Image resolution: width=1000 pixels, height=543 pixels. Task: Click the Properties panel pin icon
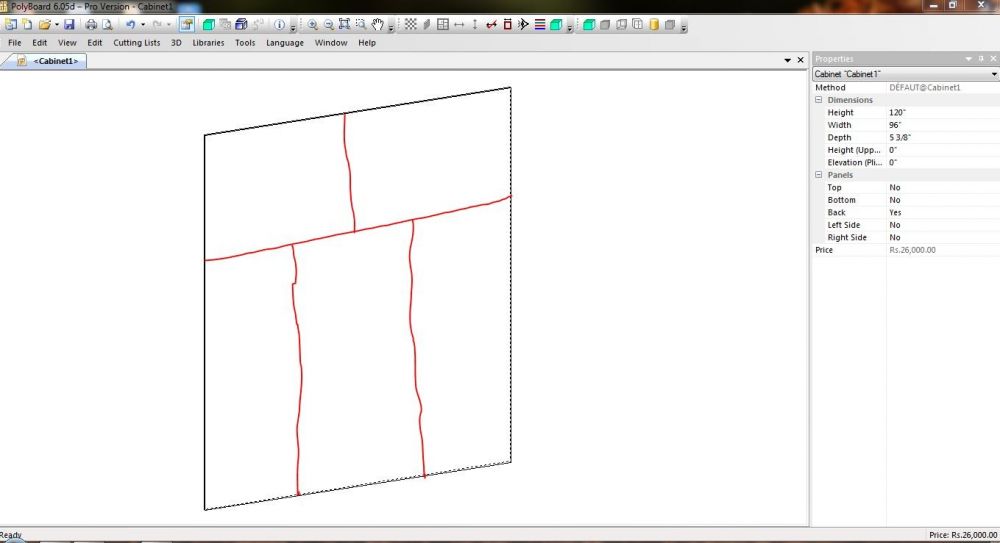(x=982, y=59)
